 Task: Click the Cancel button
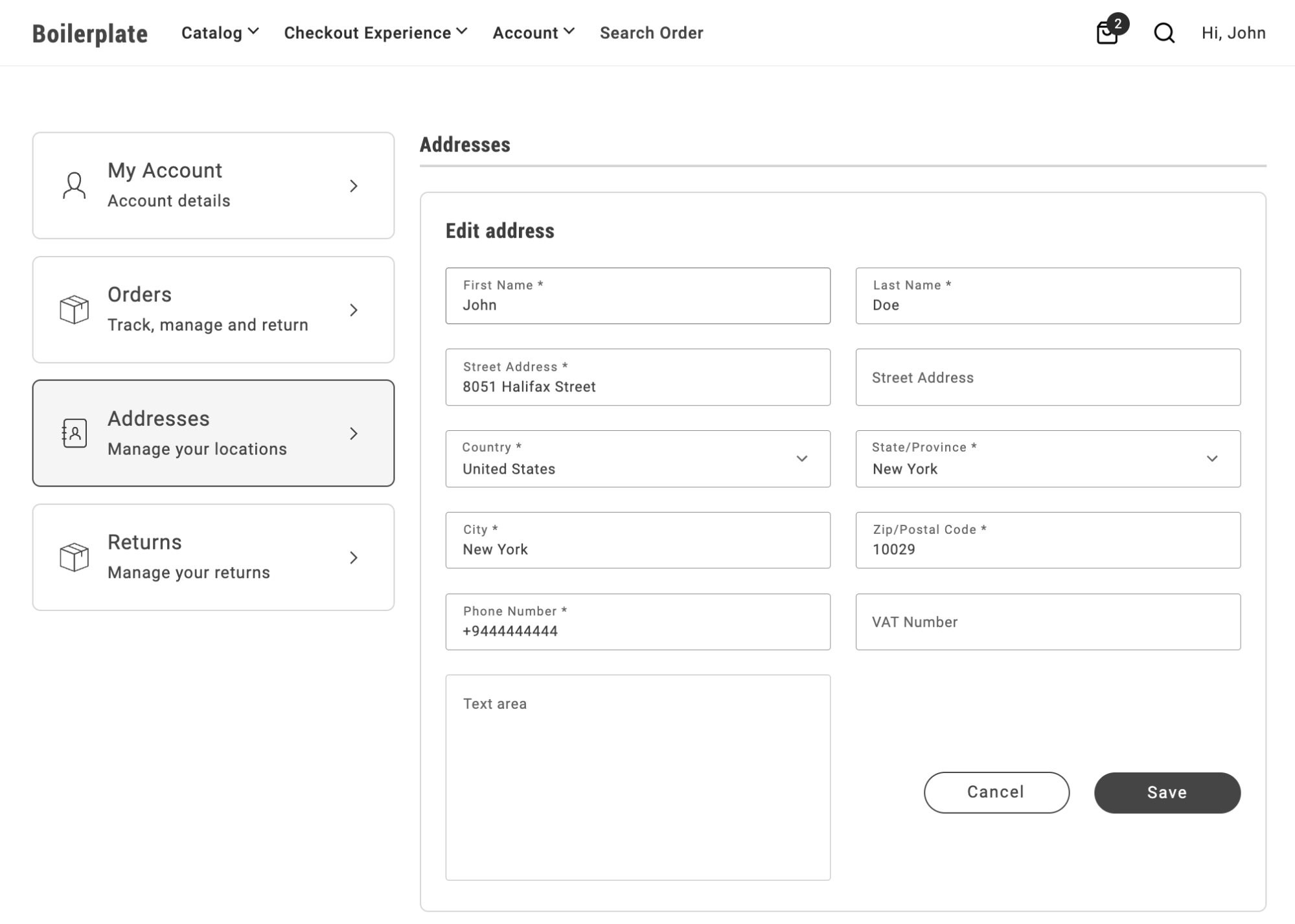pos(996,792)
